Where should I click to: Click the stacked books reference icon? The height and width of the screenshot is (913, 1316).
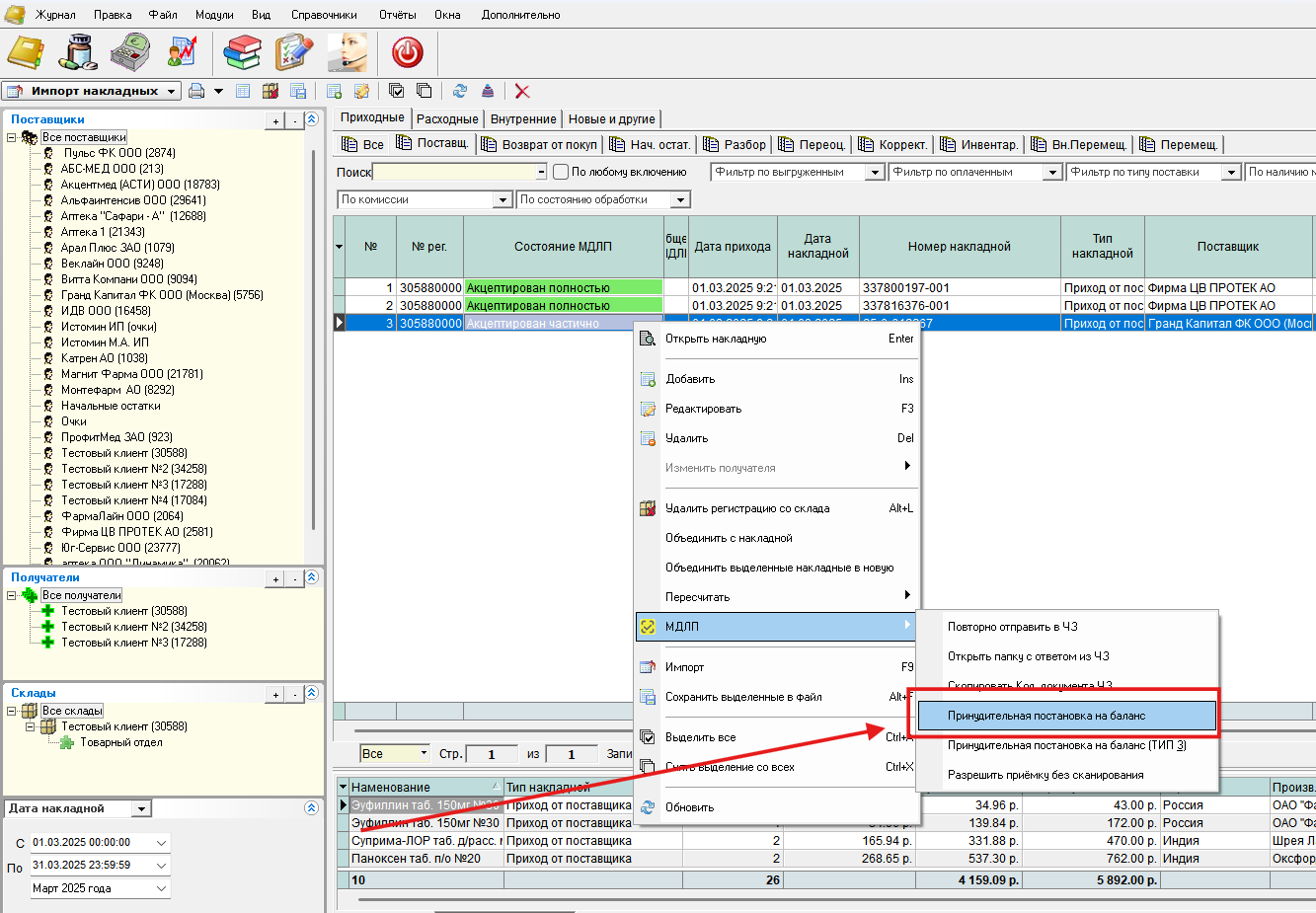point(242,51)
